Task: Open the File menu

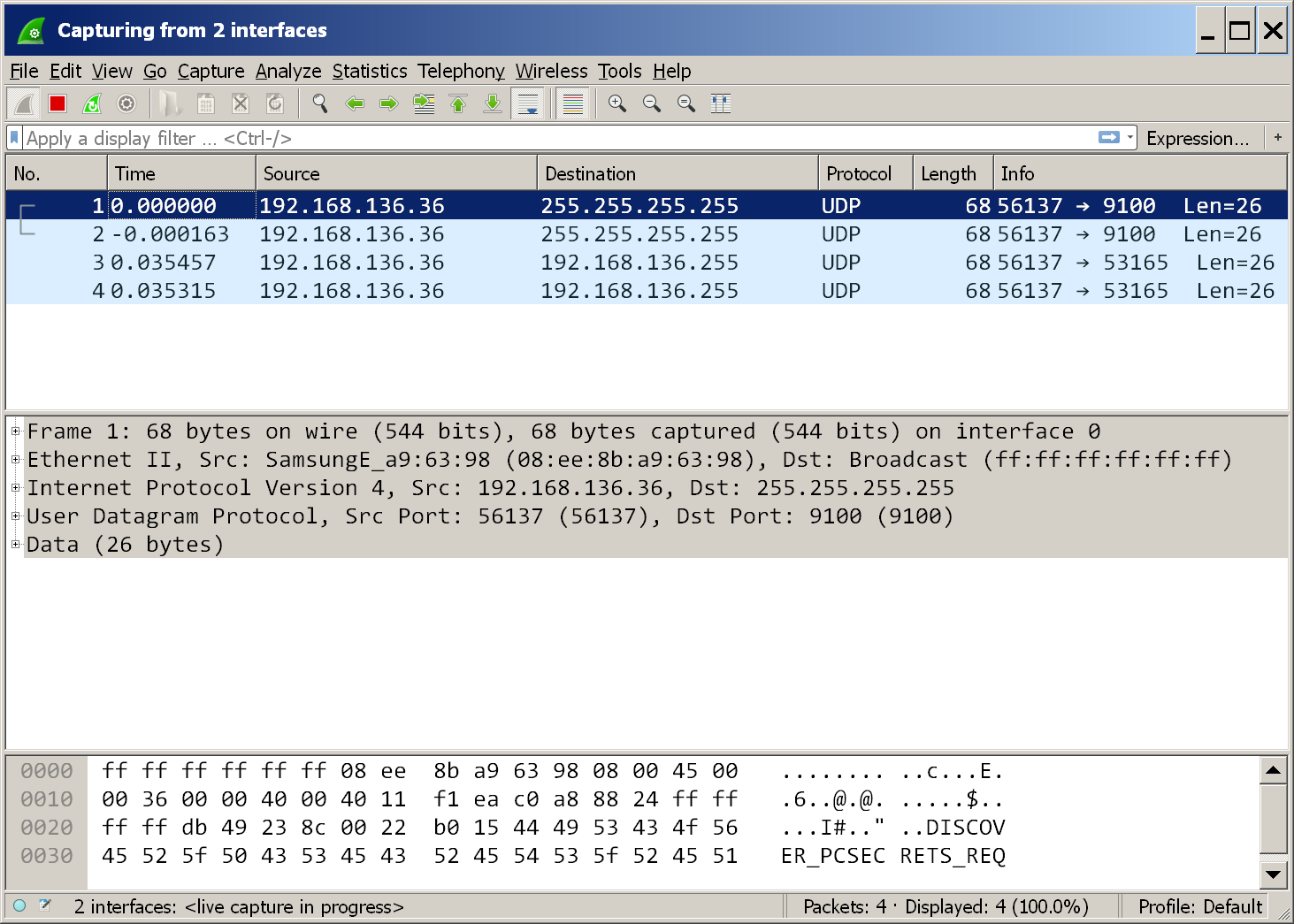Action: point(24,71)
